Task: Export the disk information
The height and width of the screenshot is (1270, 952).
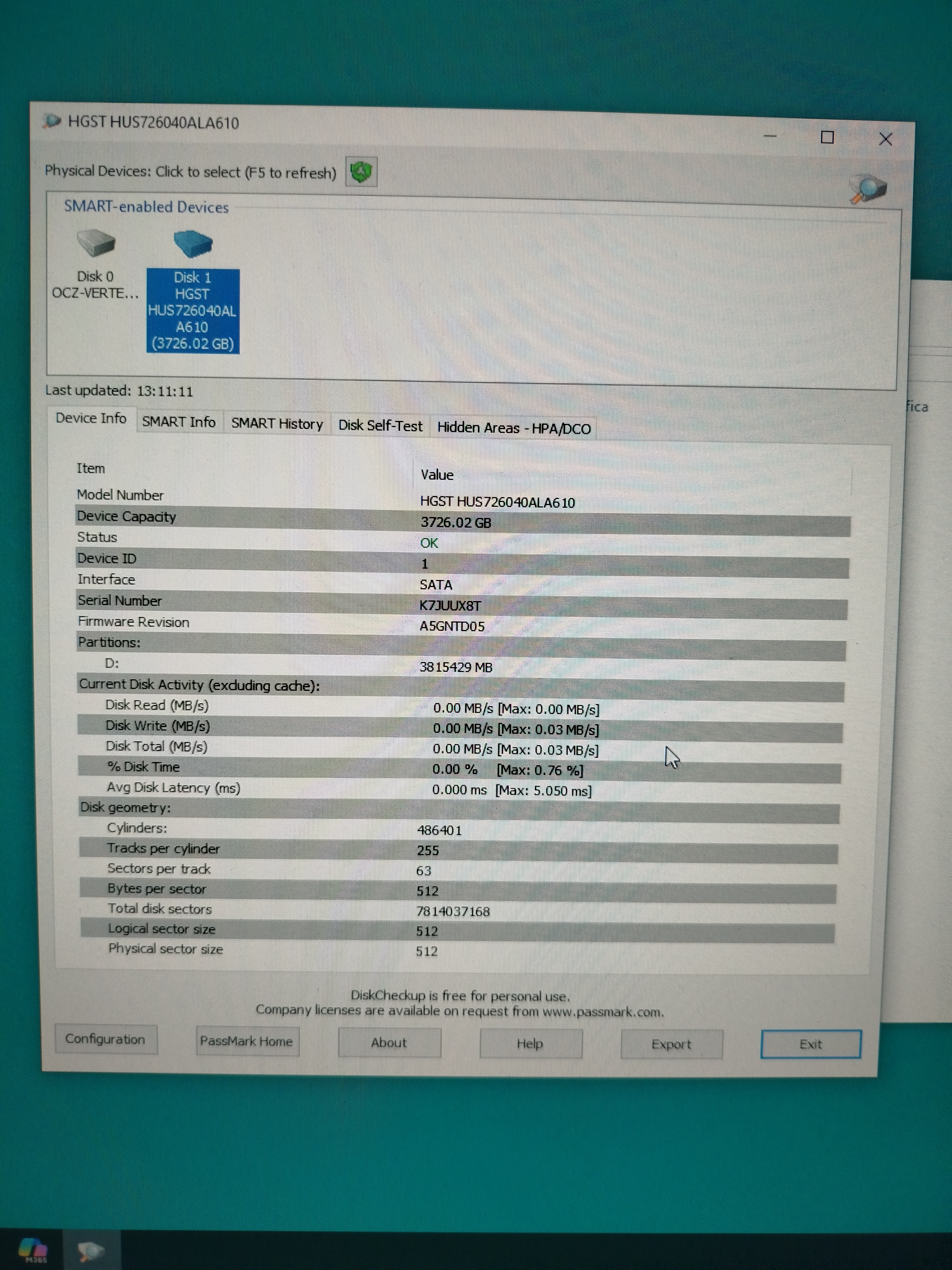Action: coord(671,1044)
